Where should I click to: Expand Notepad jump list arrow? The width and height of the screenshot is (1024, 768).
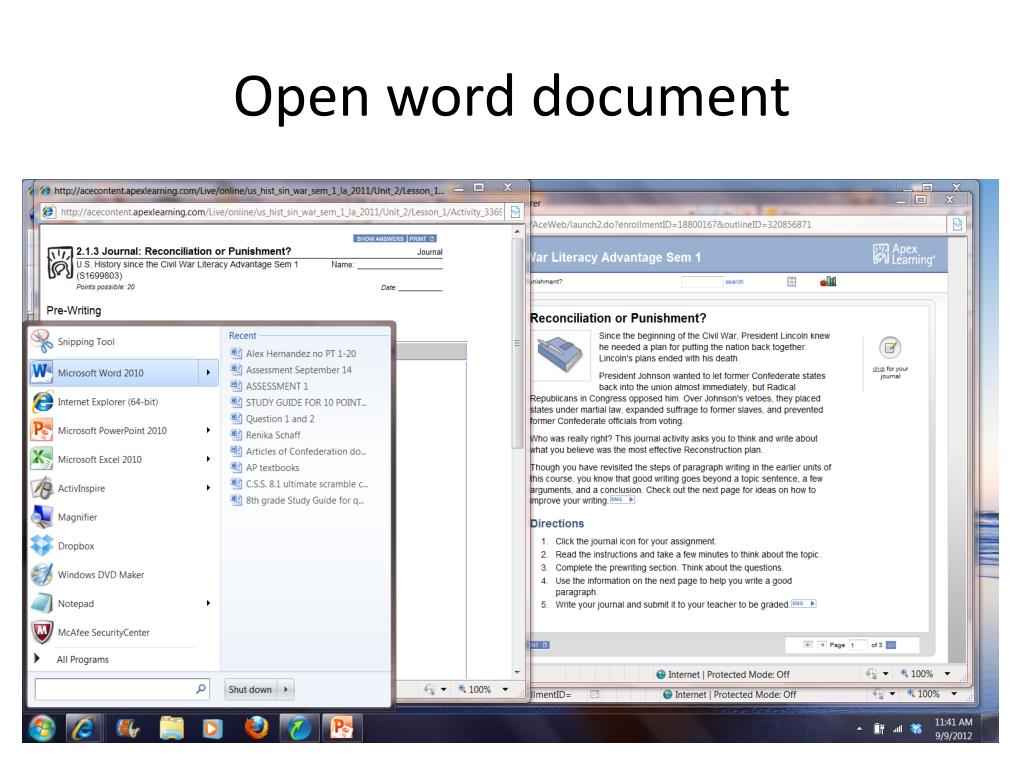(208, 603)
